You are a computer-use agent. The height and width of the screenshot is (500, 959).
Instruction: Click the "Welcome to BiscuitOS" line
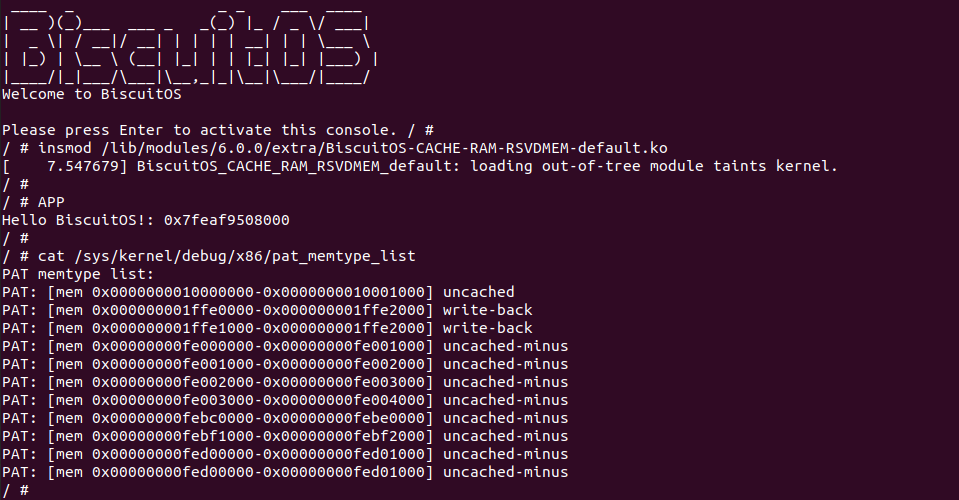[90, 95]
